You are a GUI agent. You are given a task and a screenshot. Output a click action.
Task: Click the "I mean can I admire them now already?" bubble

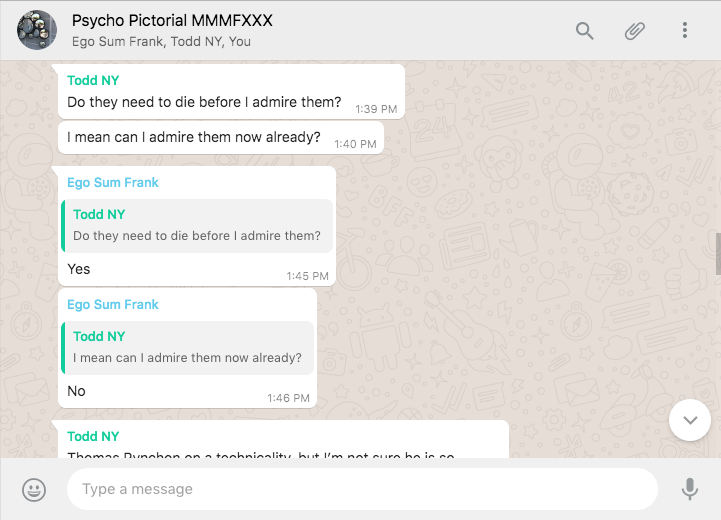194,138
